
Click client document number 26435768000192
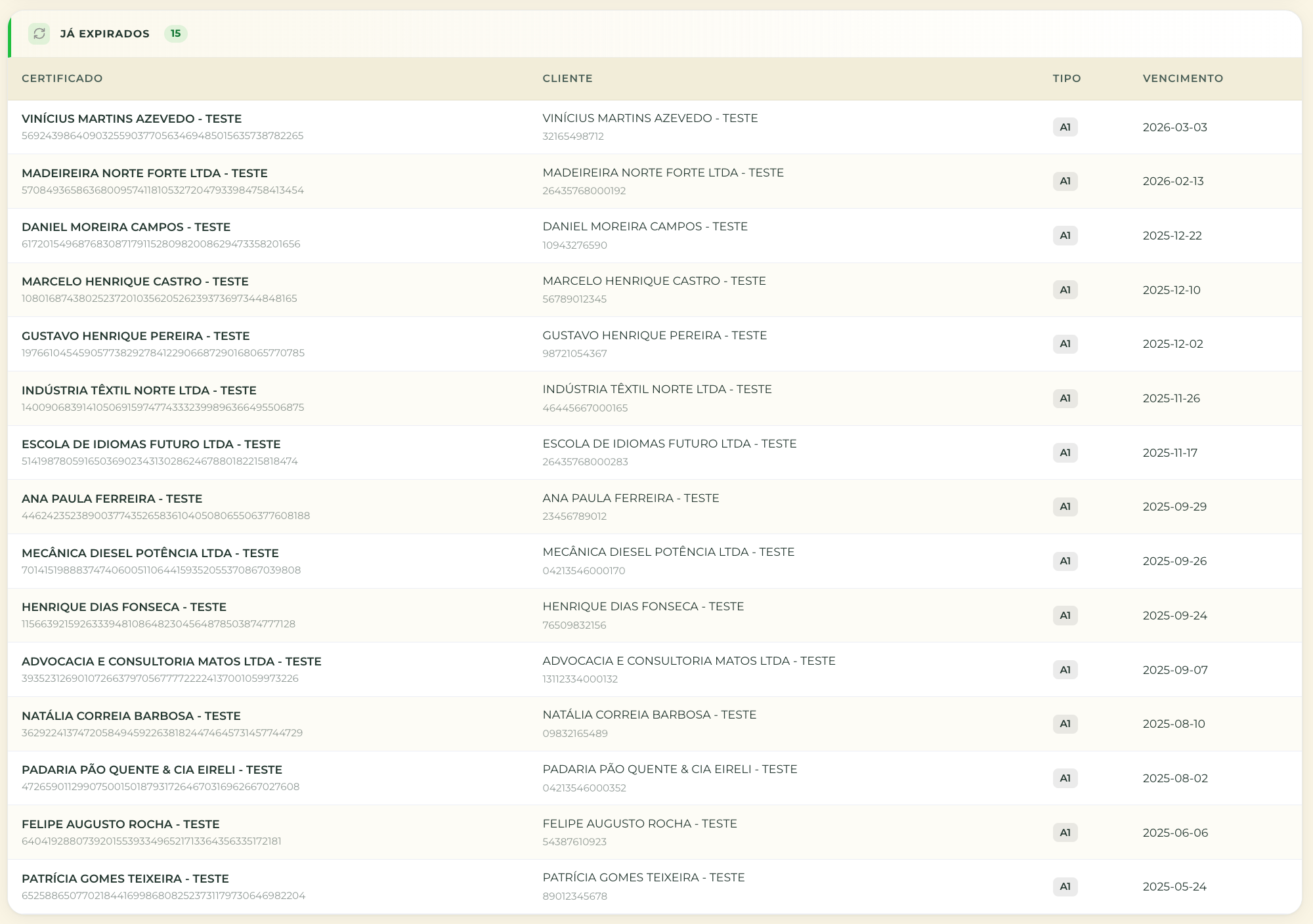point(584,191)
